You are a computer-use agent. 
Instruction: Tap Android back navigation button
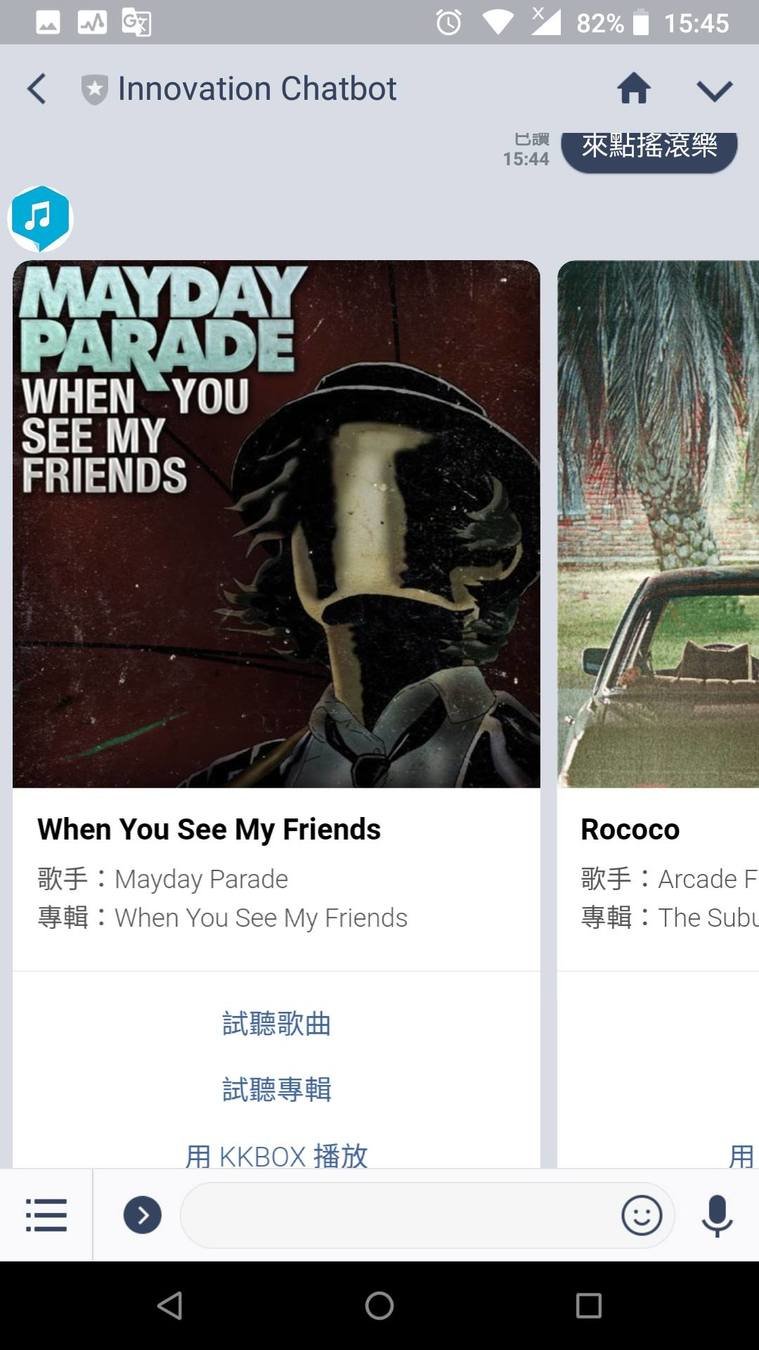pos(170,1305)
